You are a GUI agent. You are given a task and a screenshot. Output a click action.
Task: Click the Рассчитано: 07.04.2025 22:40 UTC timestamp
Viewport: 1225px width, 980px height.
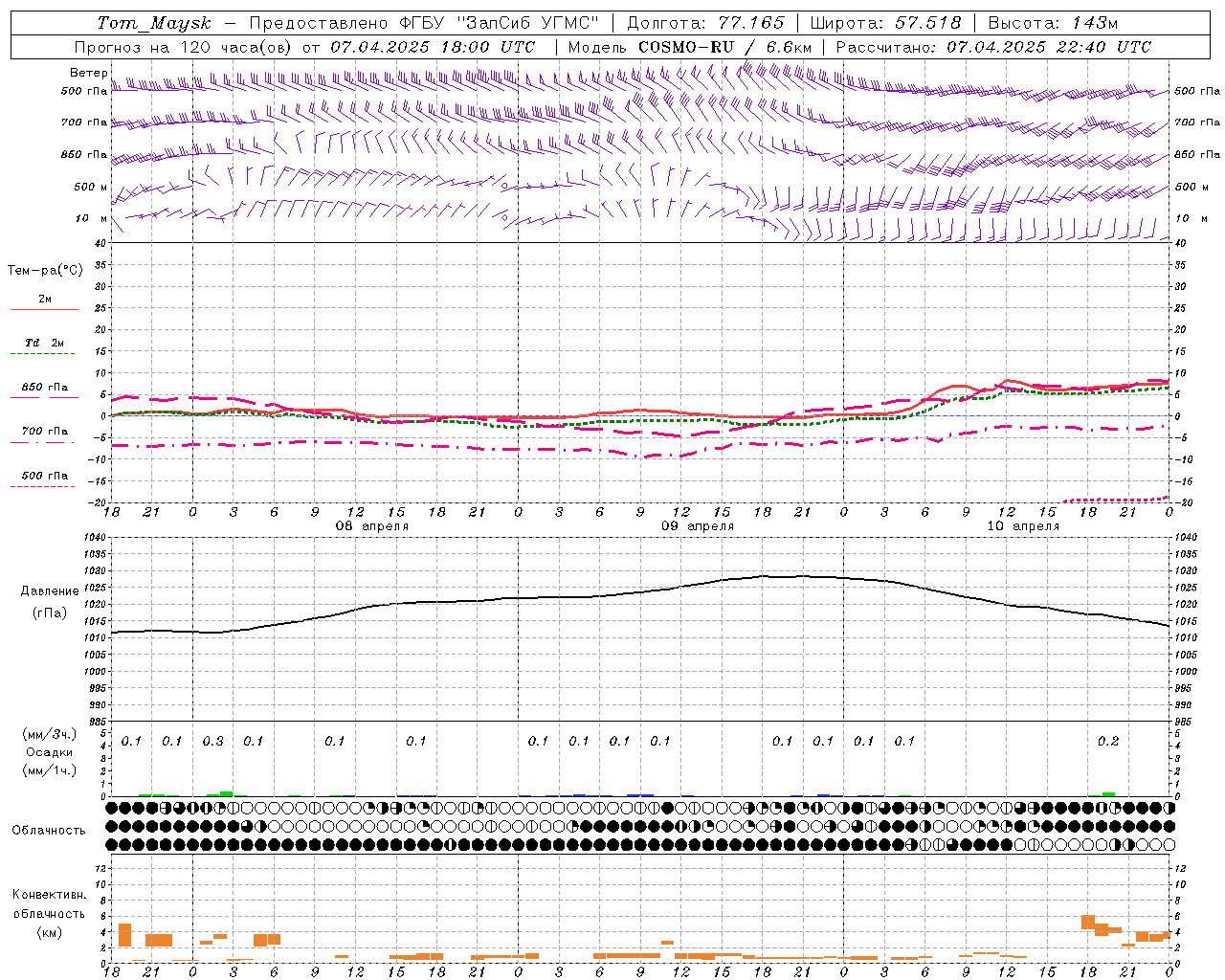tap(993, 47)
